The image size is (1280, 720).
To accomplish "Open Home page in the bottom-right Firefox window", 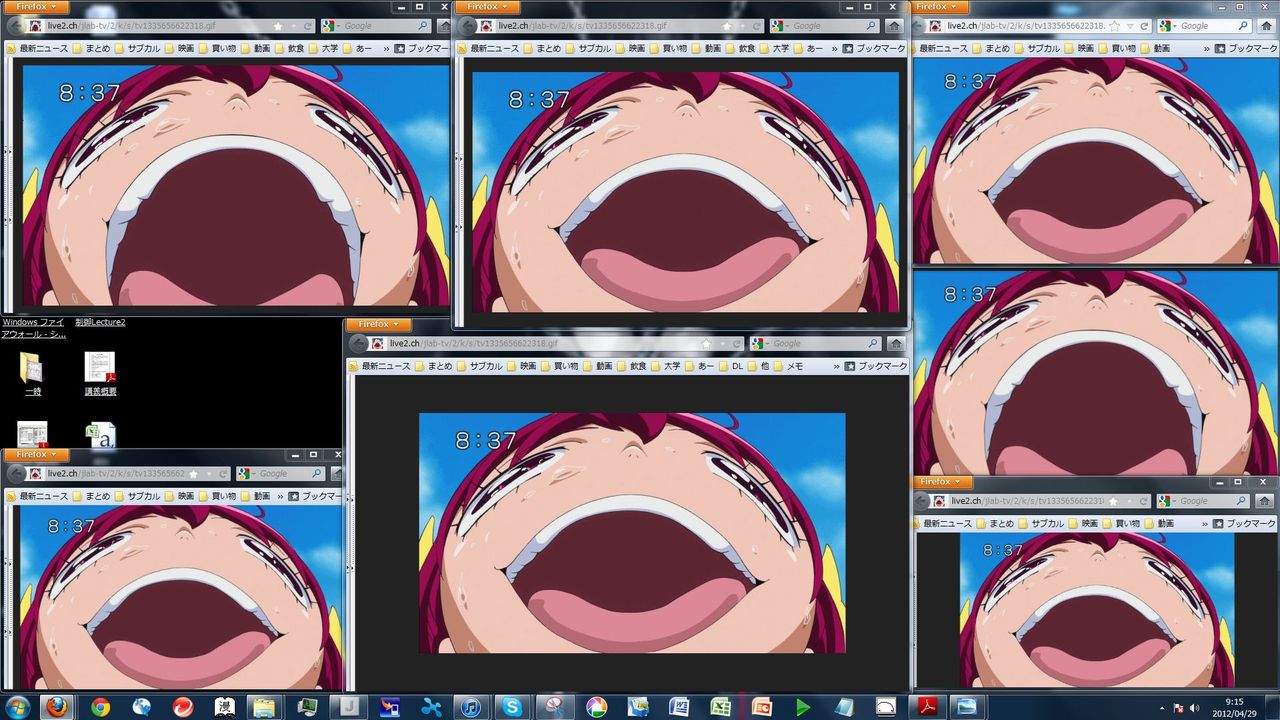I will pyautogui.click(x=1264, y=501).
